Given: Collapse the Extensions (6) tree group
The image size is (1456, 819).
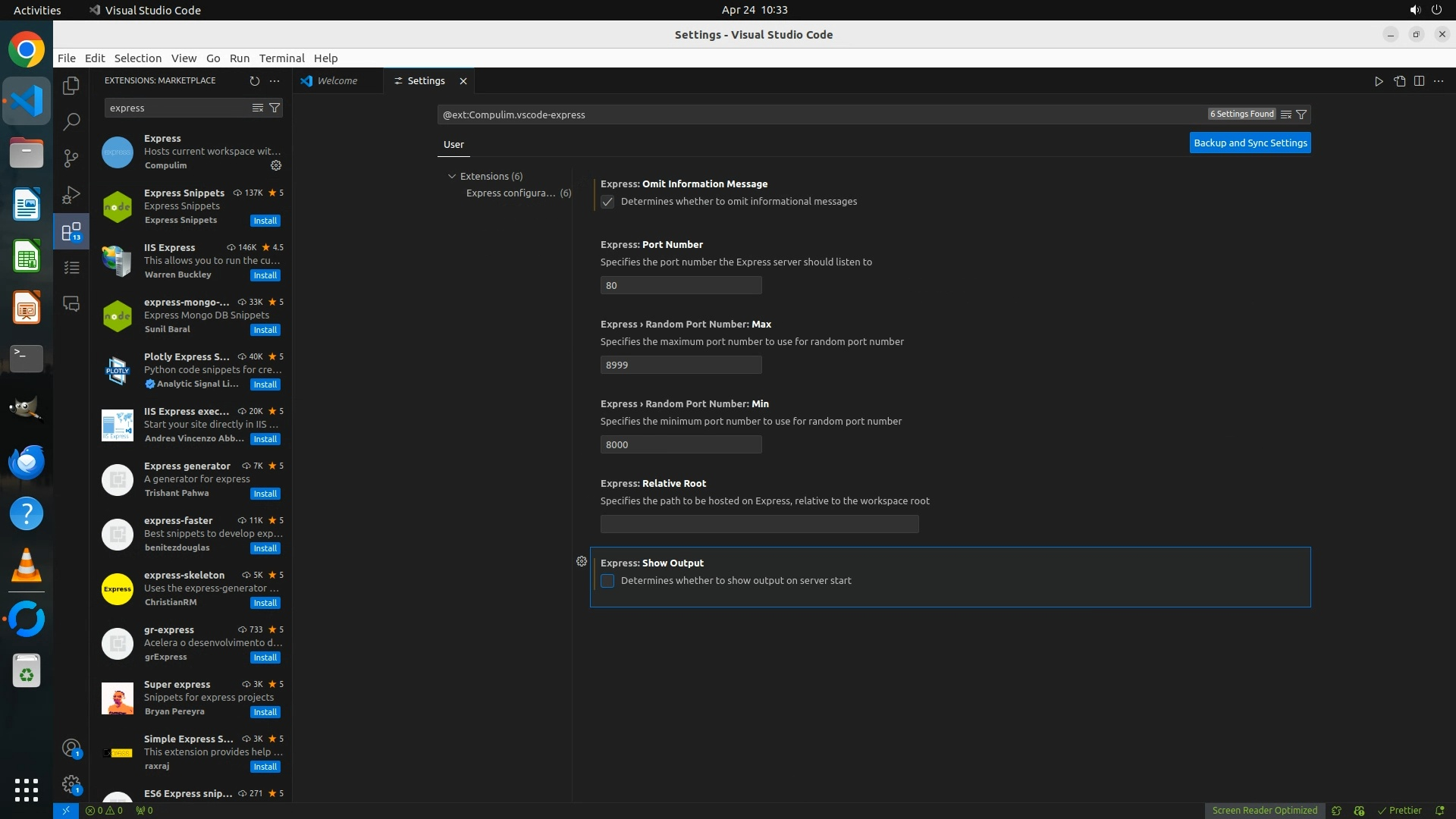Looking at the screenshot, I should point(452,176).
